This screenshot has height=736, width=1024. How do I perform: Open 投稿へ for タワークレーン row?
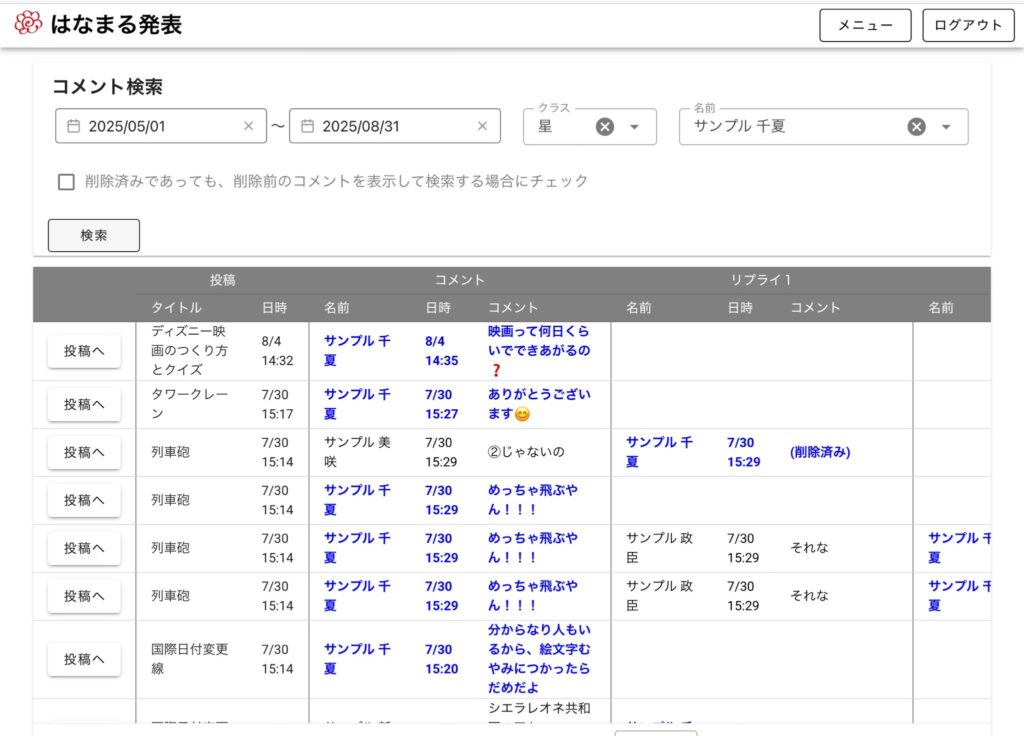[84, 404]
